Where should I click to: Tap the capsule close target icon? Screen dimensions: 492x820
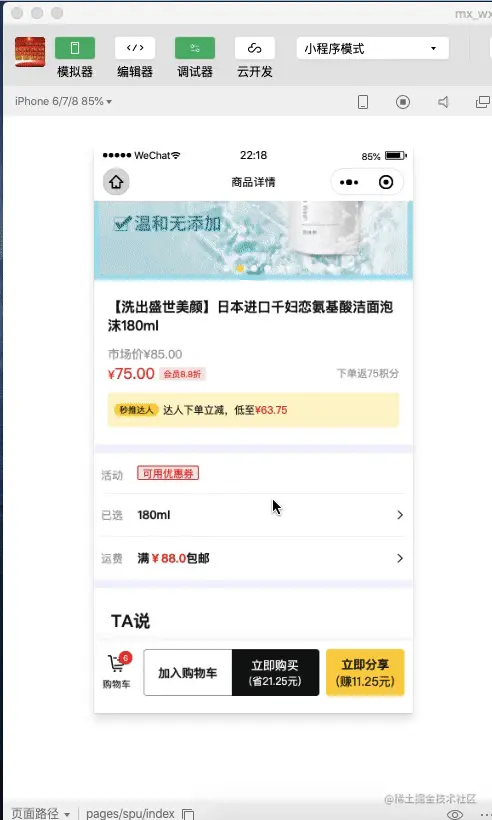click(x=386, y=182)
